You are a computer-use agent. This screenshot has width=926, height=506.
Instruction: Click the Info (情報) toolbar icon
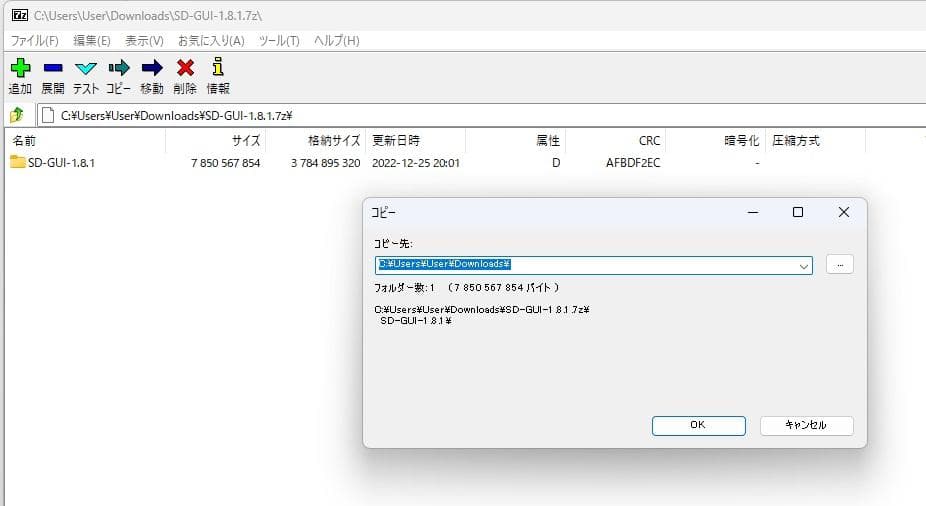pyautogui.click(x=217, y=68)
